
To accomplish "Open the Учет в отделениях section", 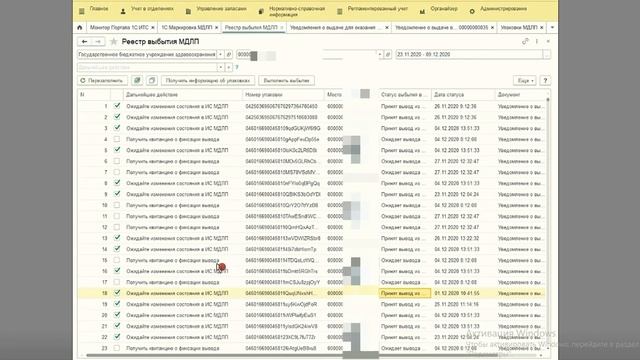I will pyautogui.click(x=147, y=9).
